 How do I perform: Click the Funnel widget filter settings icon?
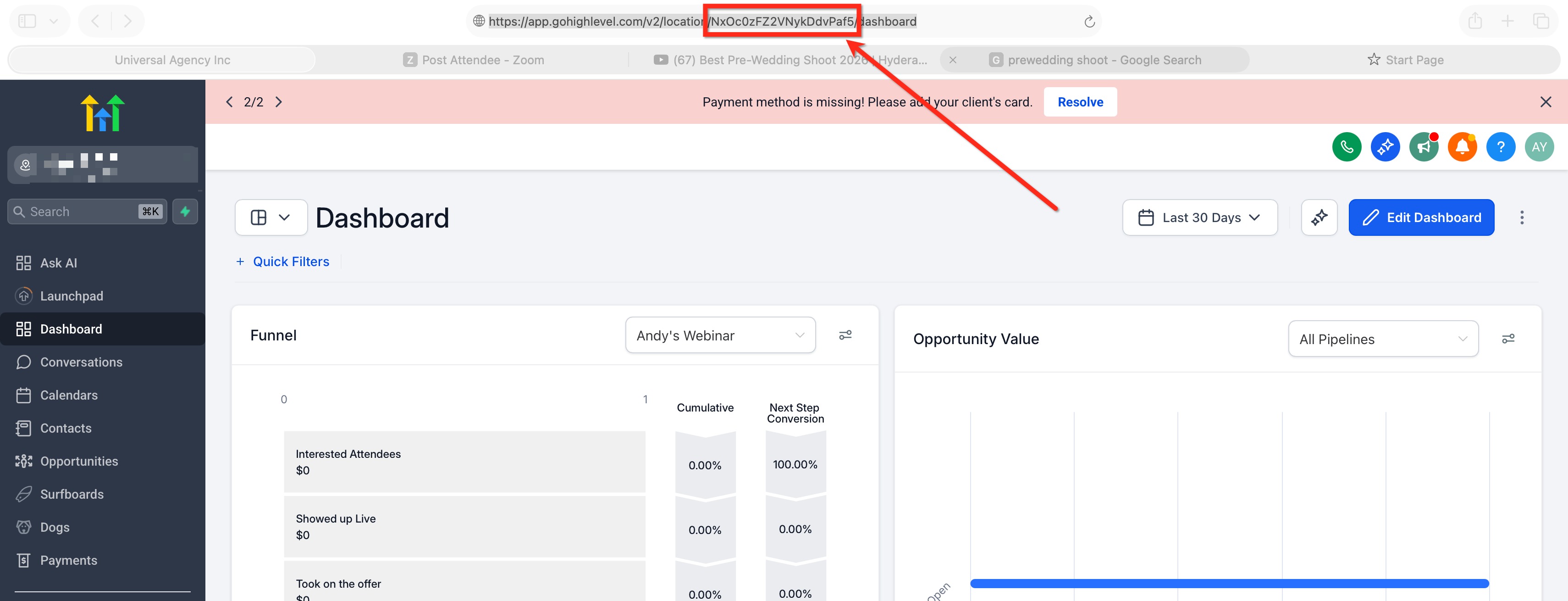tap(845, 335)
